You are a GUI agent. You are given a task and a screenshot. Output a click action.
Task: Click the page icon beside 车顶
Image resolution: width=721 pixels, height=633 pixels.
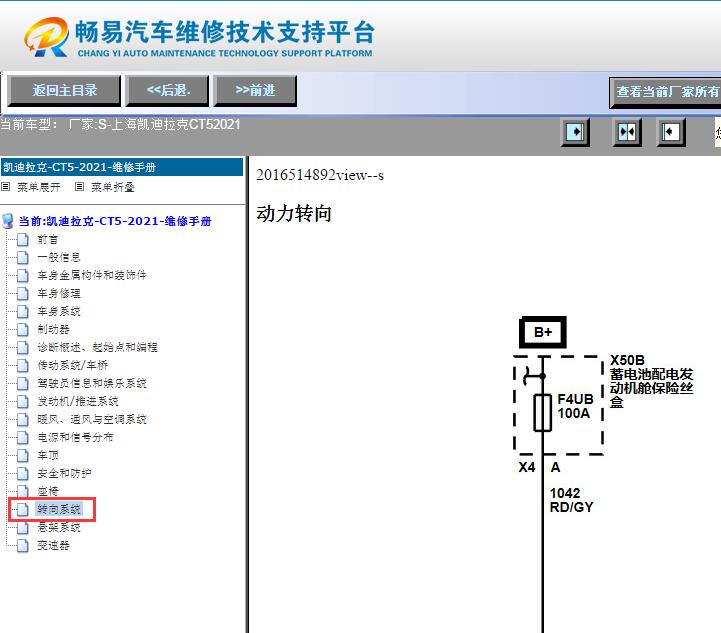click(x=23, y=455)
